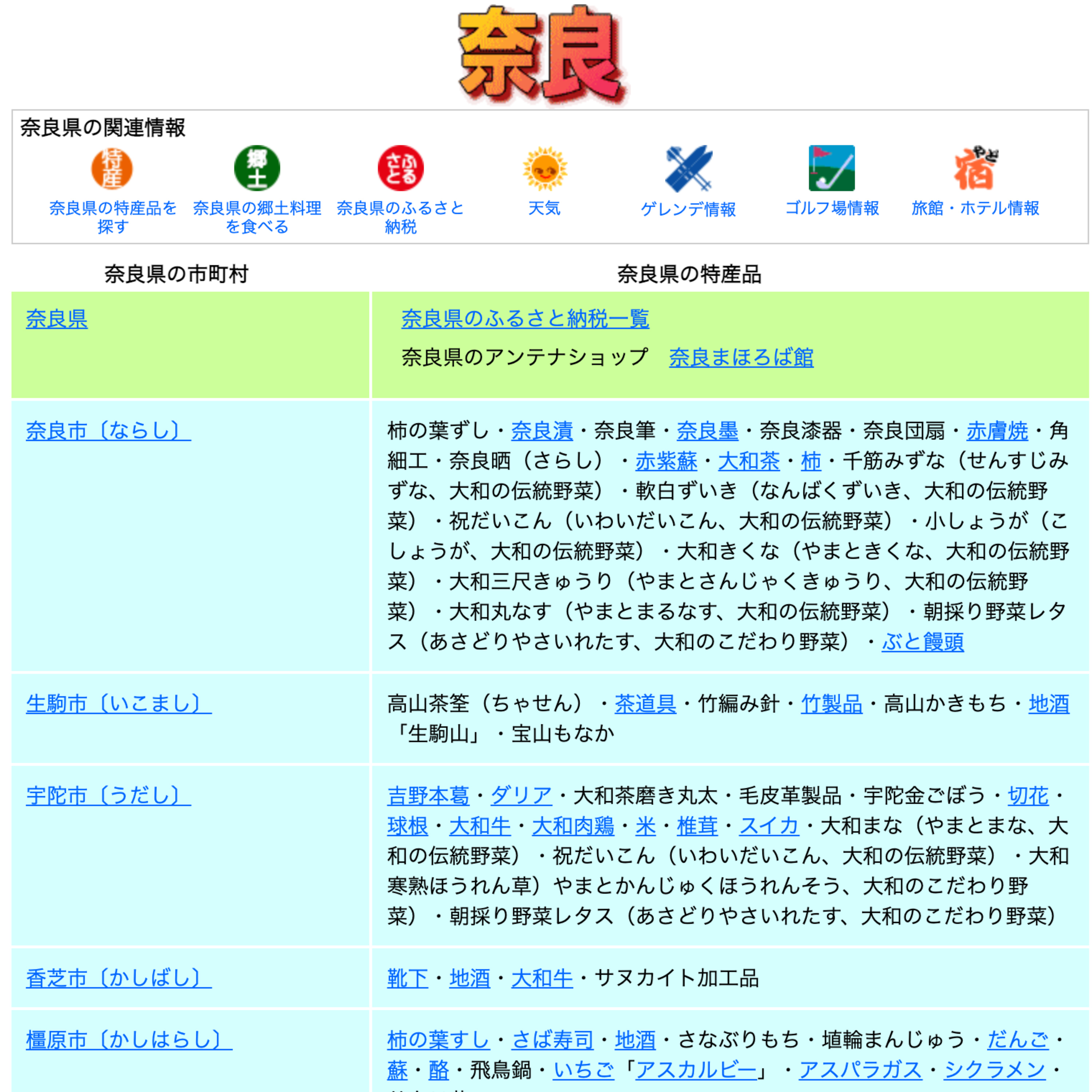Open the 吉野本葛 link
The height and width of the screenshot is (1092, 1092).
pyautogui.click(x=428, y=796)
